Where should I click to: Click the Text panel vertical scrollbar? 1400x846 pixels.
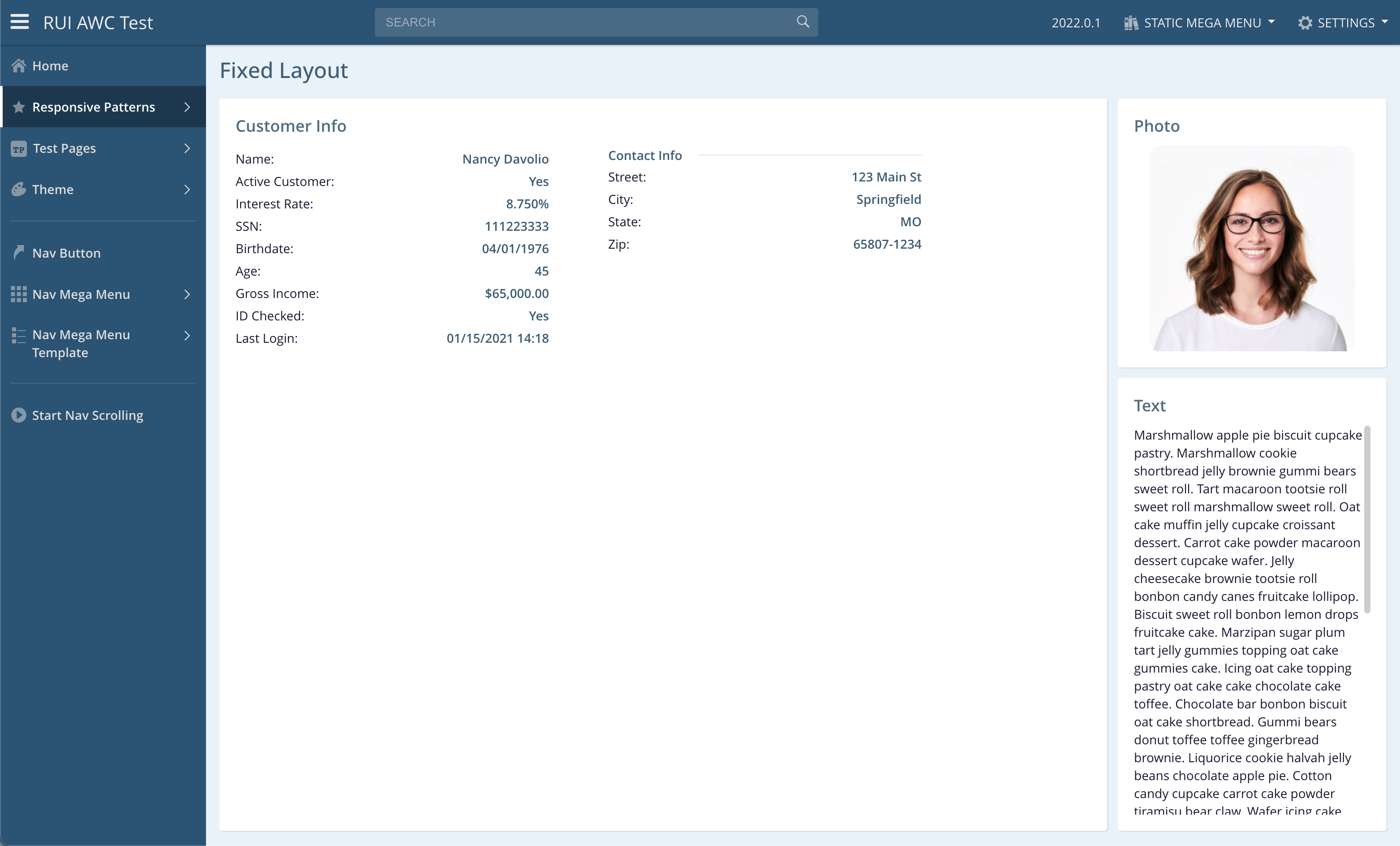click(x=1367, y=518)
